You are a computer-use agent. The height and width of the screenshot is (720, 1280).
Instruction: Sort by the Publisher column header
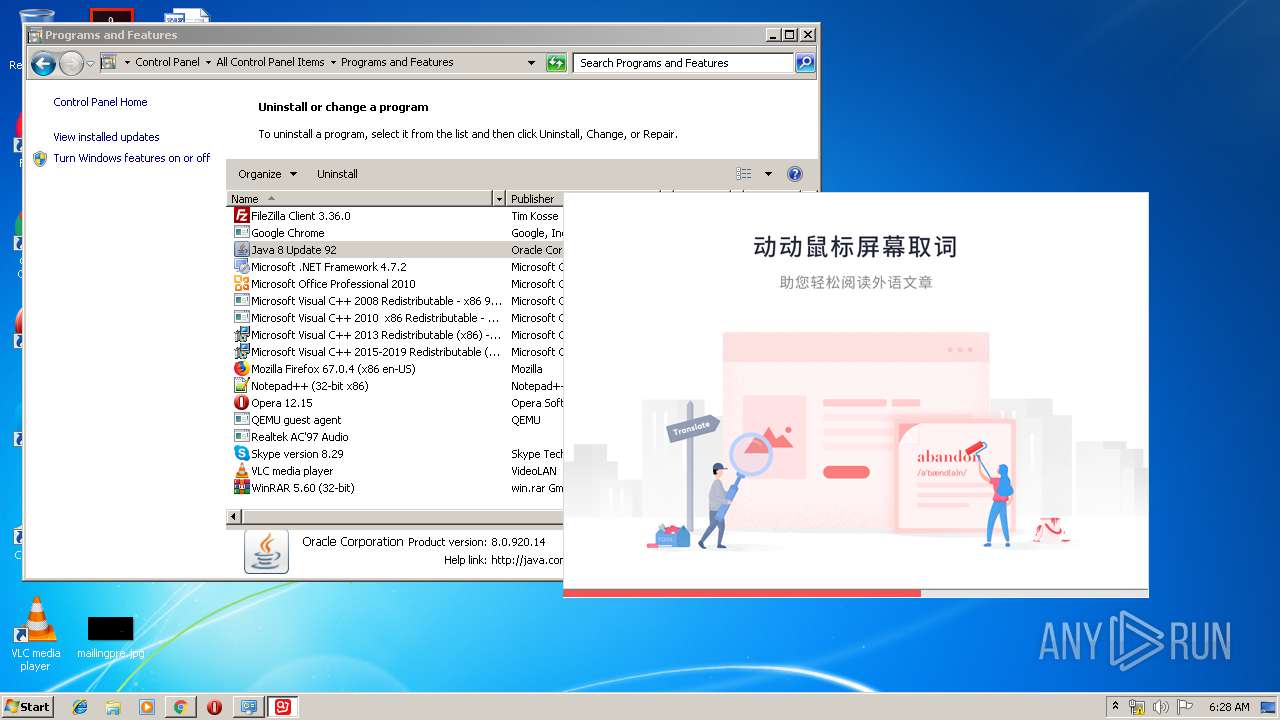[535, 199]
